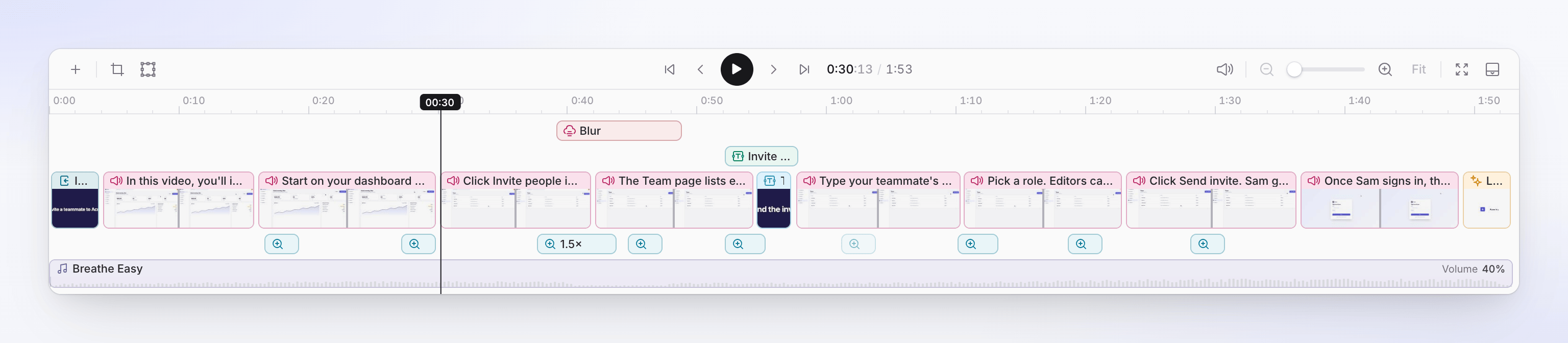The height and width of the screenshot is (343, 1568).
Task: Select clip 'Click Invite people i...'
Action: 516,200
